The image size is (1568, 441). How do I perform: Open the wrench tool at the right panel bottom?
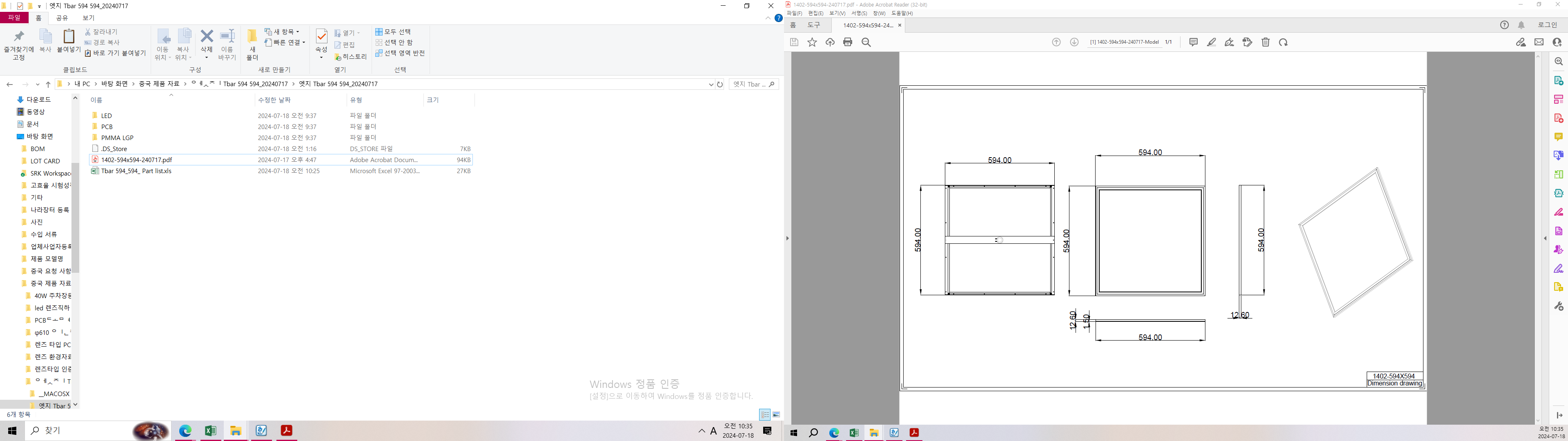click(x=1558, y=306)
